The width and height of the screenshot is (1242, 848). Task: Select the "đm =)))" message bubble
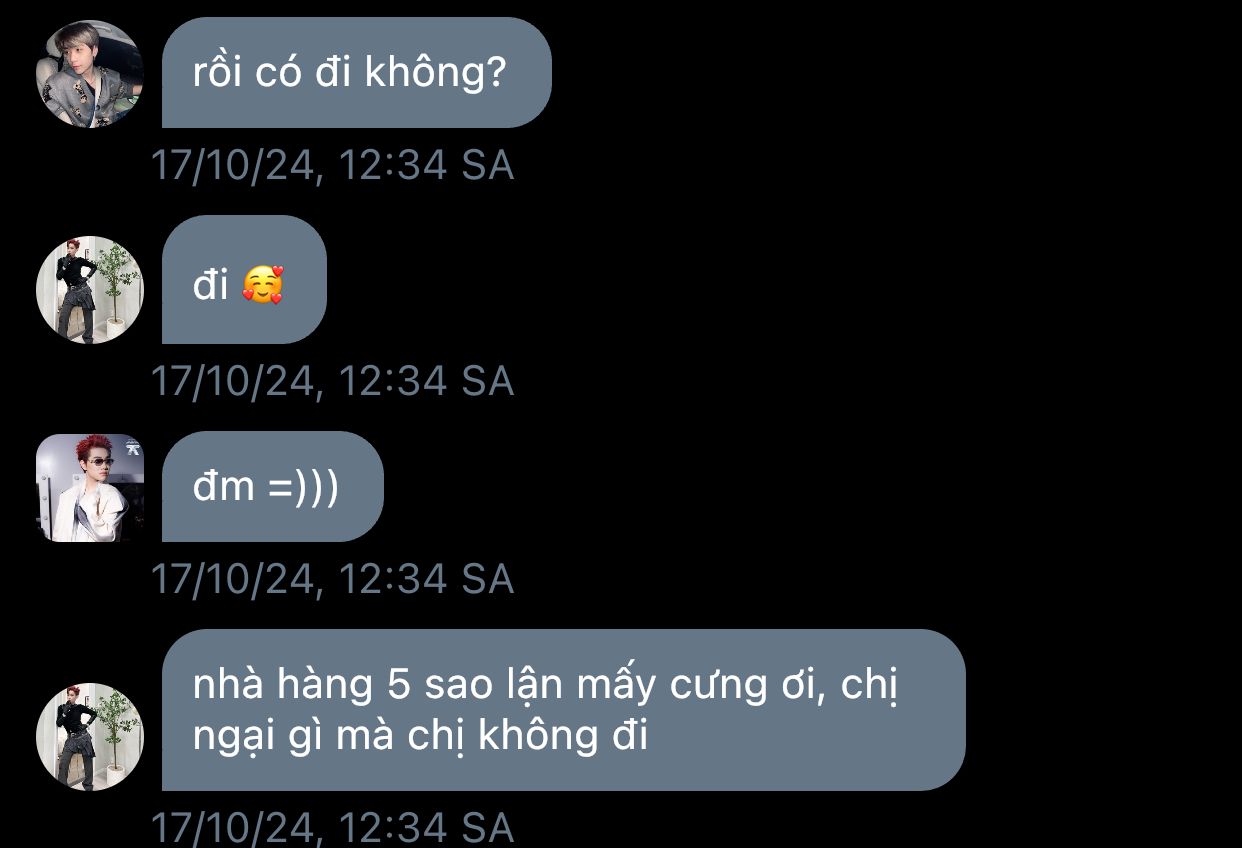(x=273, y=487)
